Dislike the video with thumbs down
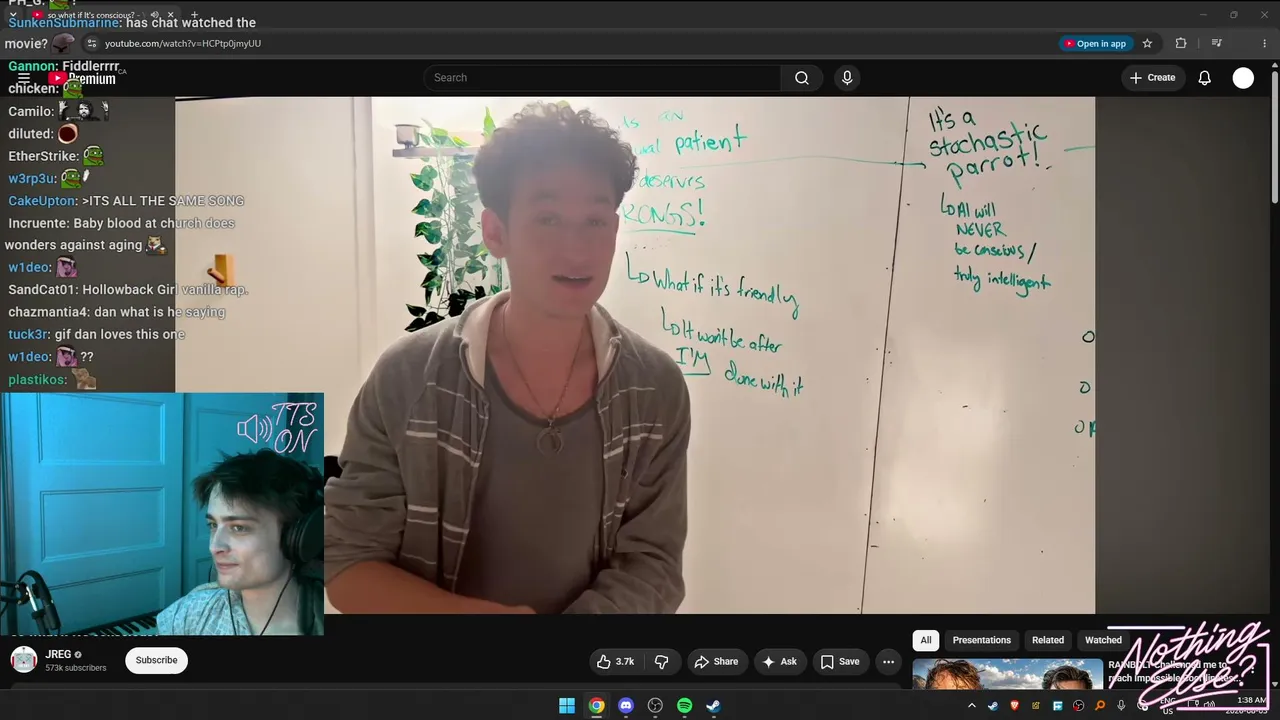Image resolution: width=1280 pixels, height=720 pixels. 662,661
